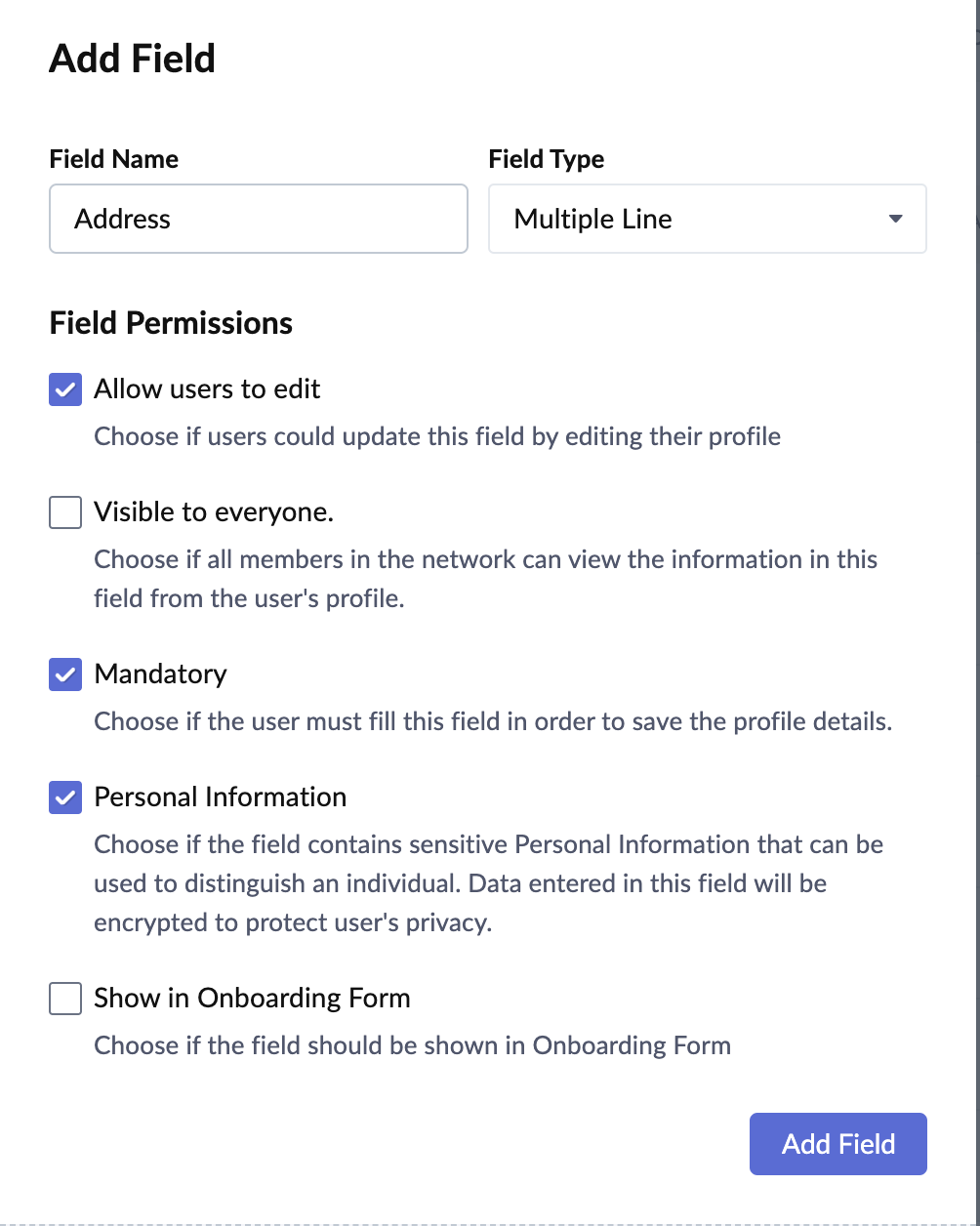Click the 'Mandatory' label text
The width and height of the screenshot is (980, 1226).
point(160,674)
